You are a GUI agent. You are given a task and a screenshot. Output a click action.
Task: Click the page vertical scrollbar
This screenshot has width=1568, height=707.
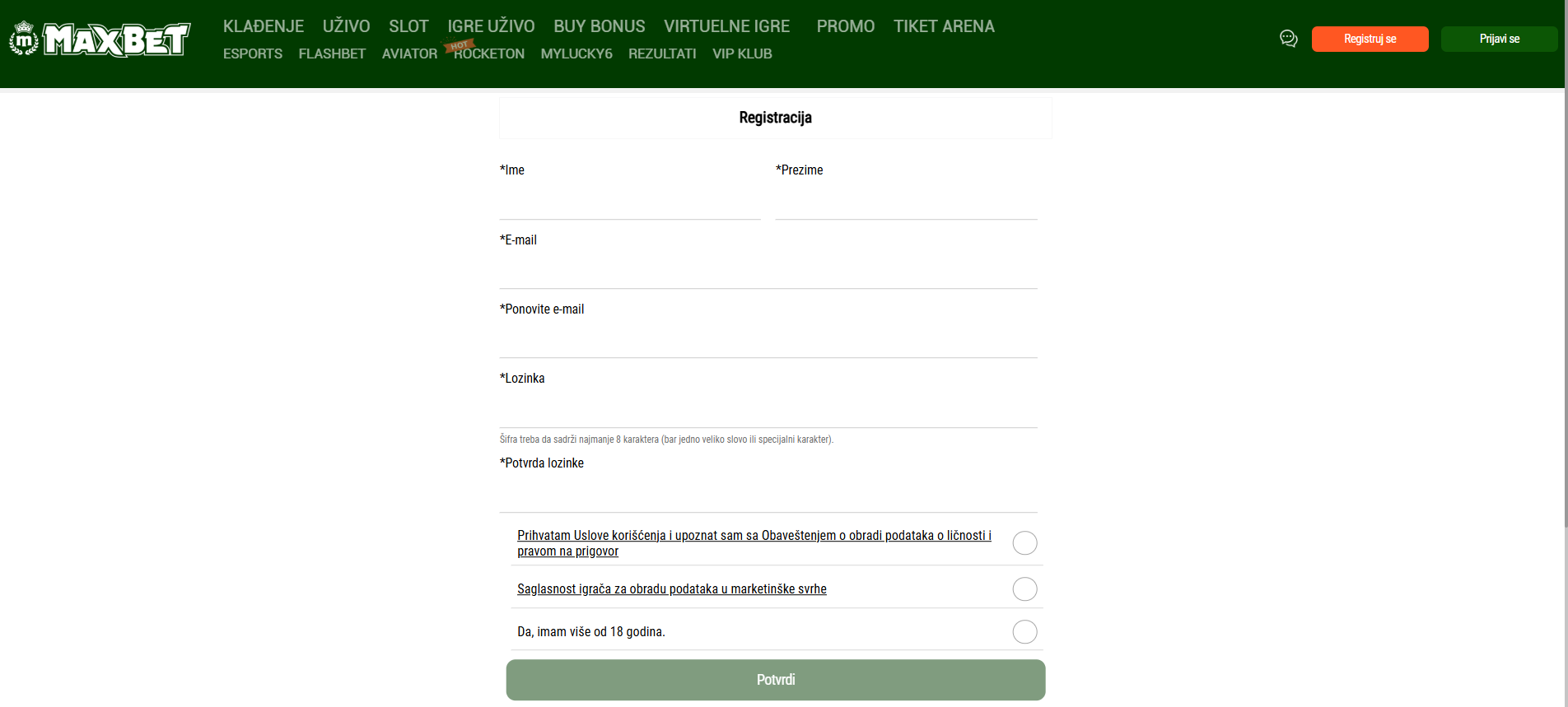pyautogui.click(x=1566, y=263)
